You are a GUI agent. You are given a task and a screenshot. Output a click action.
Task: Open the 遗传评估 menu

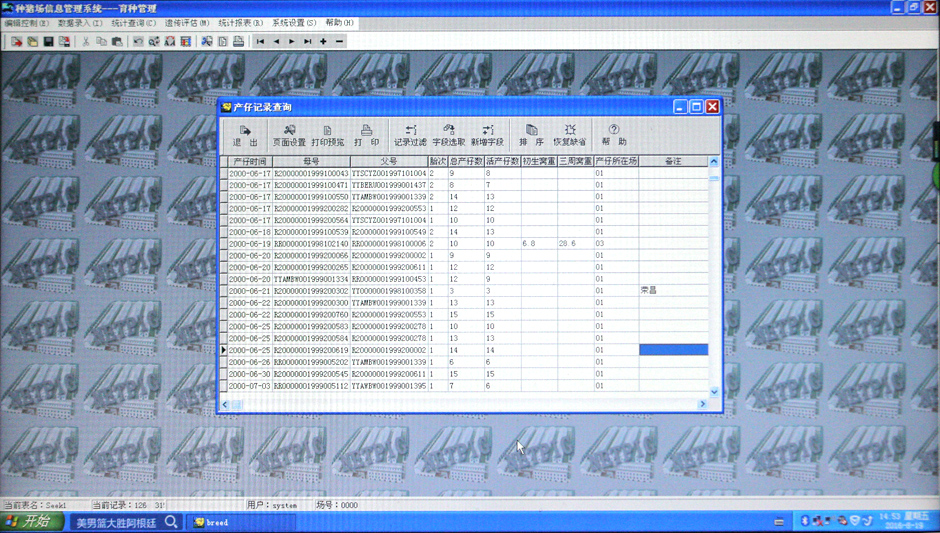tap(187, 23)
